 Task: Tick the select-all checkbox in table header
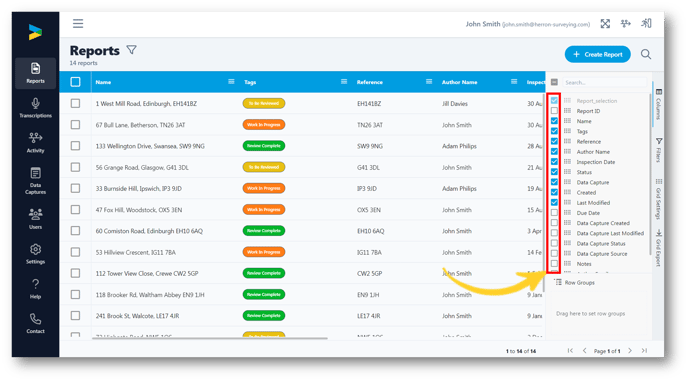(x=75, y=82)
